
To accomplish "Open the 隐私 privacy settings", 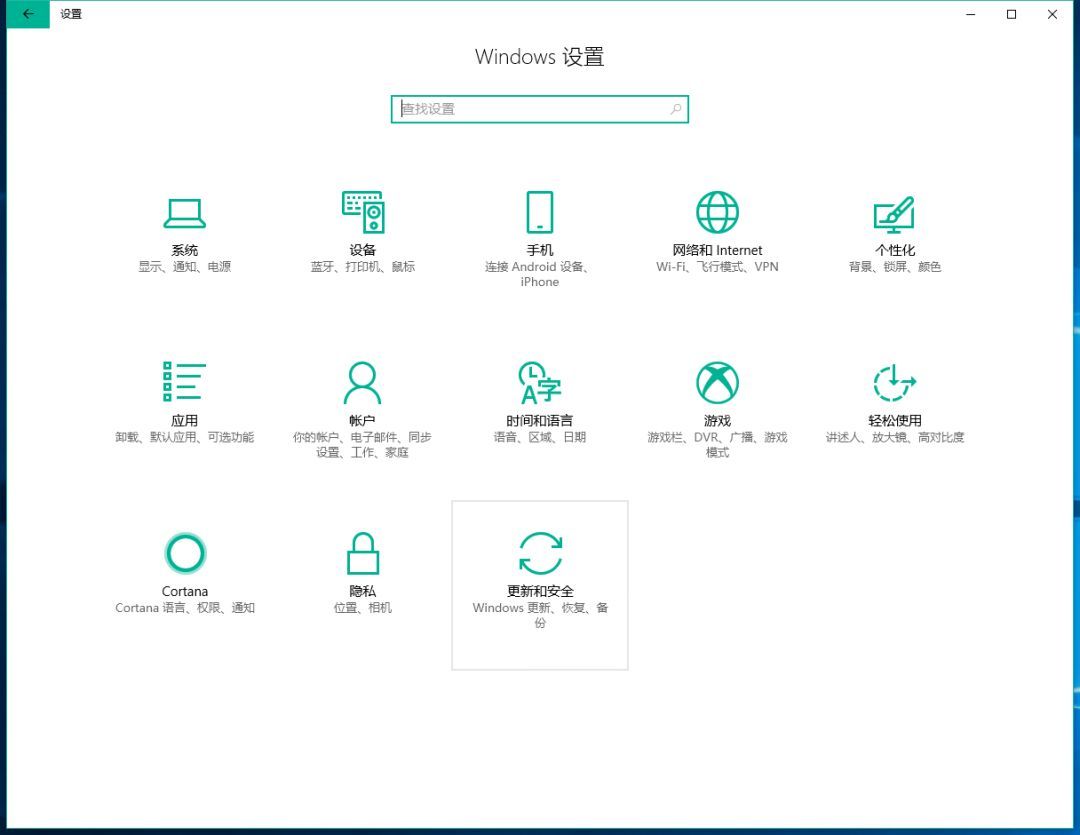I will coord(362,565).
